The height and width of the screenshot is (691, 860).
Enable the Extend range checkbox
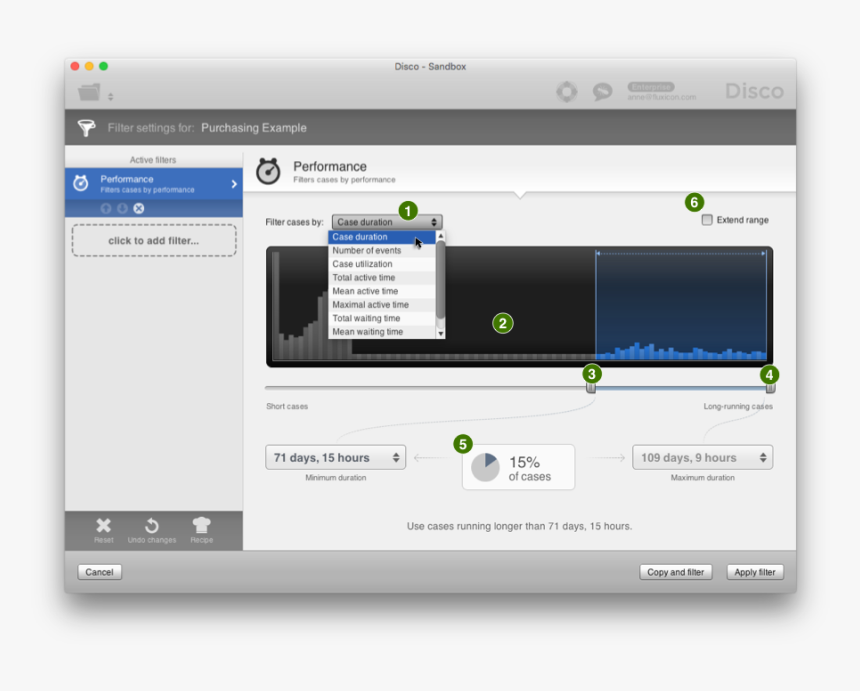tap(707, 220)
